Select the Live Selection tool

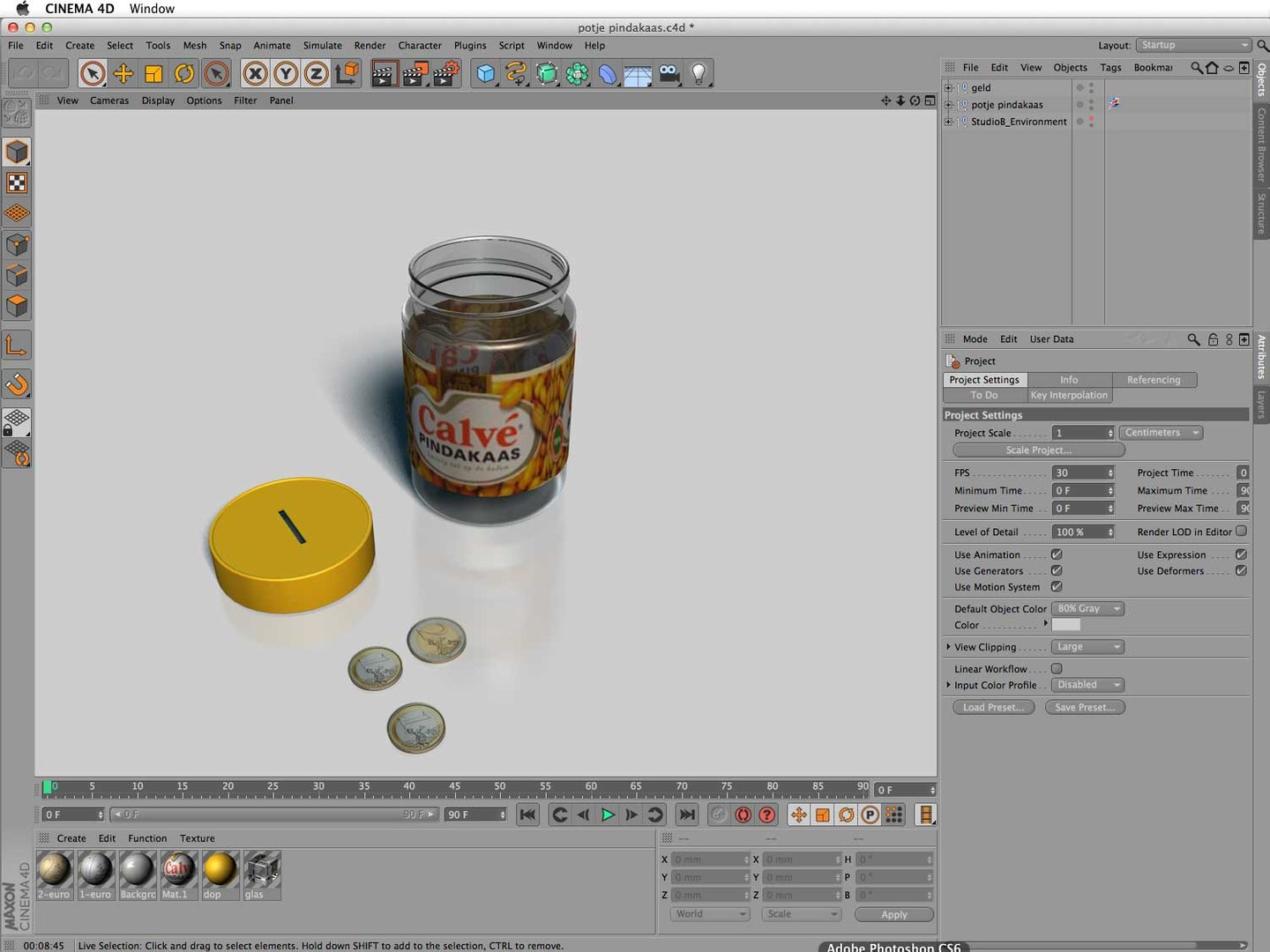pos(93,74)
